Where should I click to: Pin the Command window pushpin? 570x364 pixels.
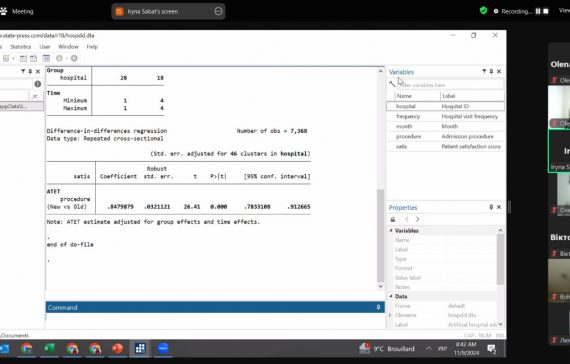click(378, 307)
